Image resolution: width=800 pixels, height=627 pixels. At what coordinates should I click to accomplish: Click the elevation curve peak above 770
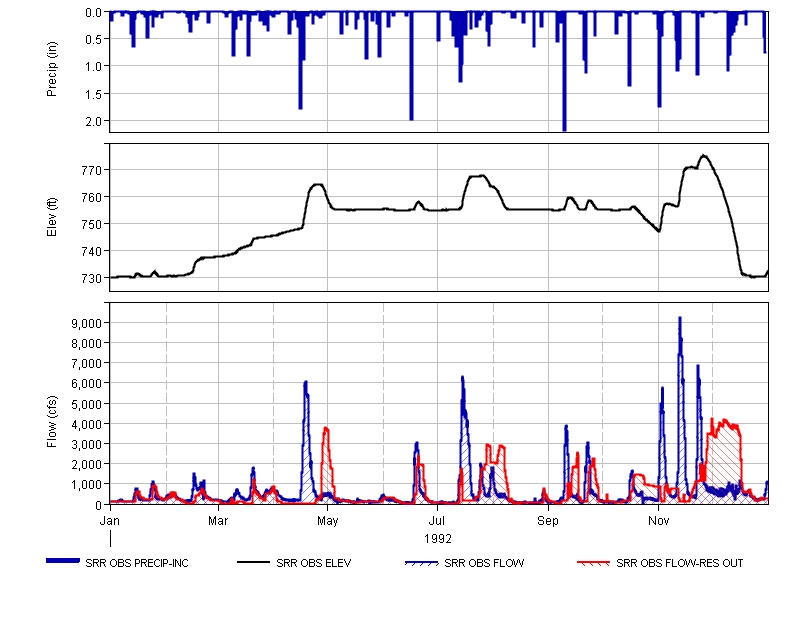click(x=704, y=156)
